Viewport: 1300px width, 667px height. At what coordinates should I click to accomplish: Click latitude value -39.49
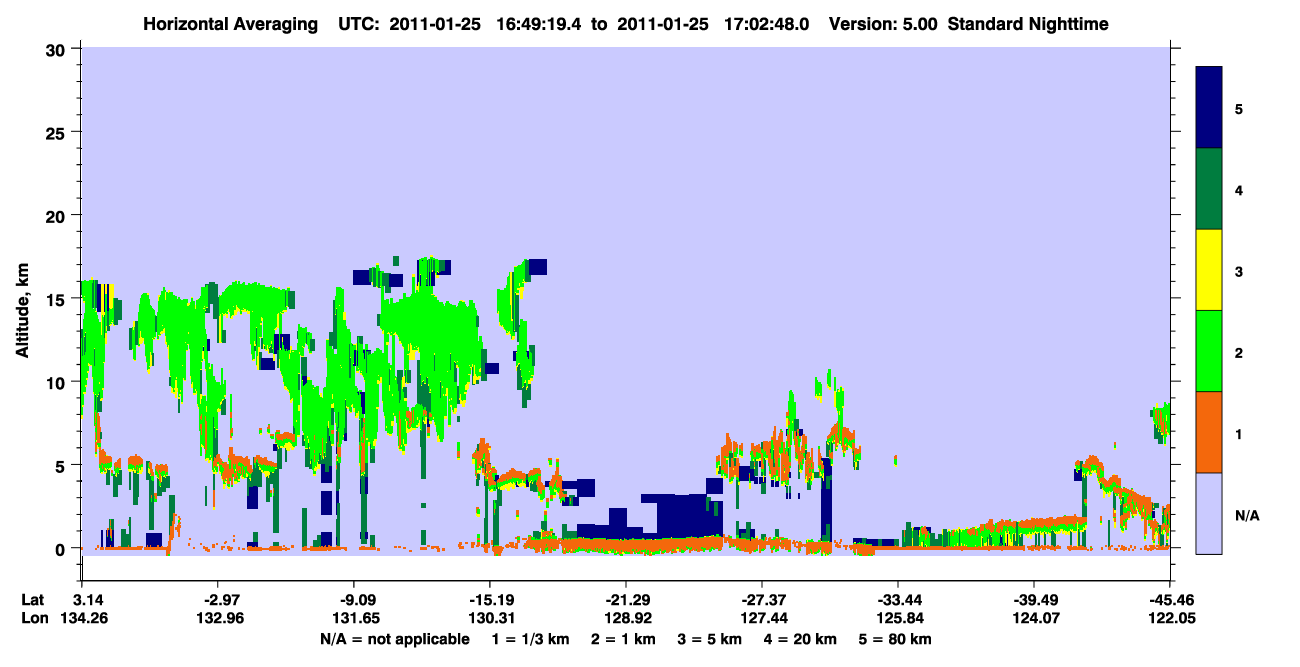(1033, 600)
